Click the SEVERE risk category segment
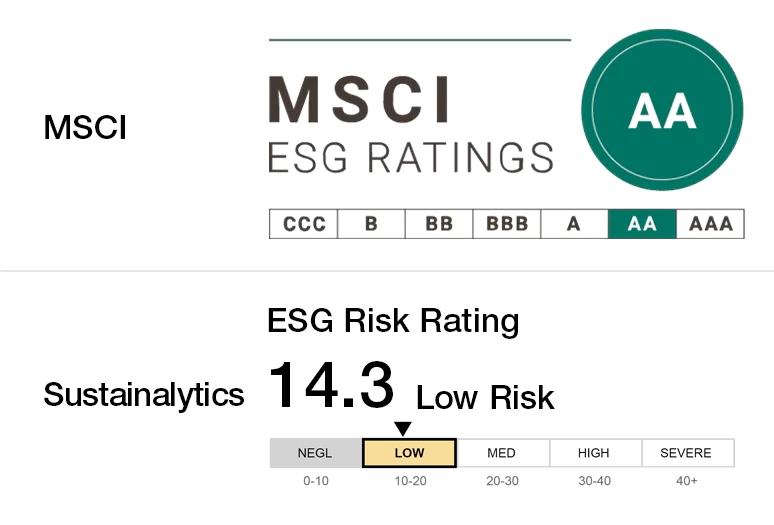 688,453
